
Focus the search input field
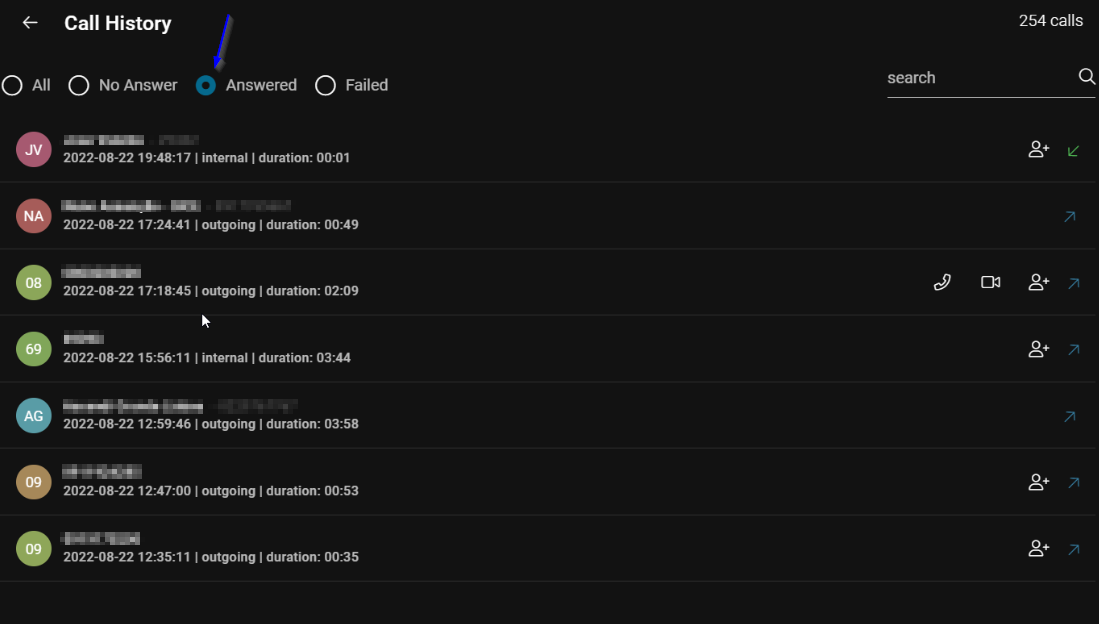(x=980, y=78)
